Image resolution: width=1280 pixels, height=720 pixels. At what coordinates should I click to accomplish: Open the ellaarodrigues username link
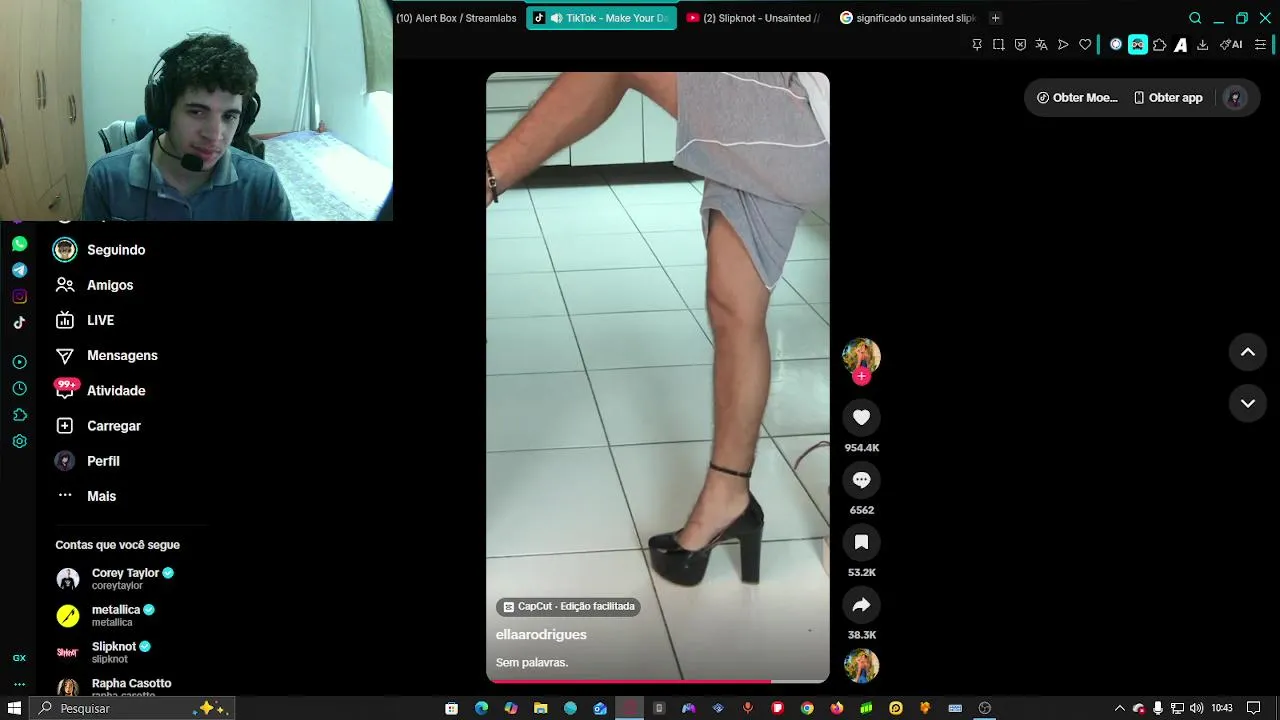[541, 635]
